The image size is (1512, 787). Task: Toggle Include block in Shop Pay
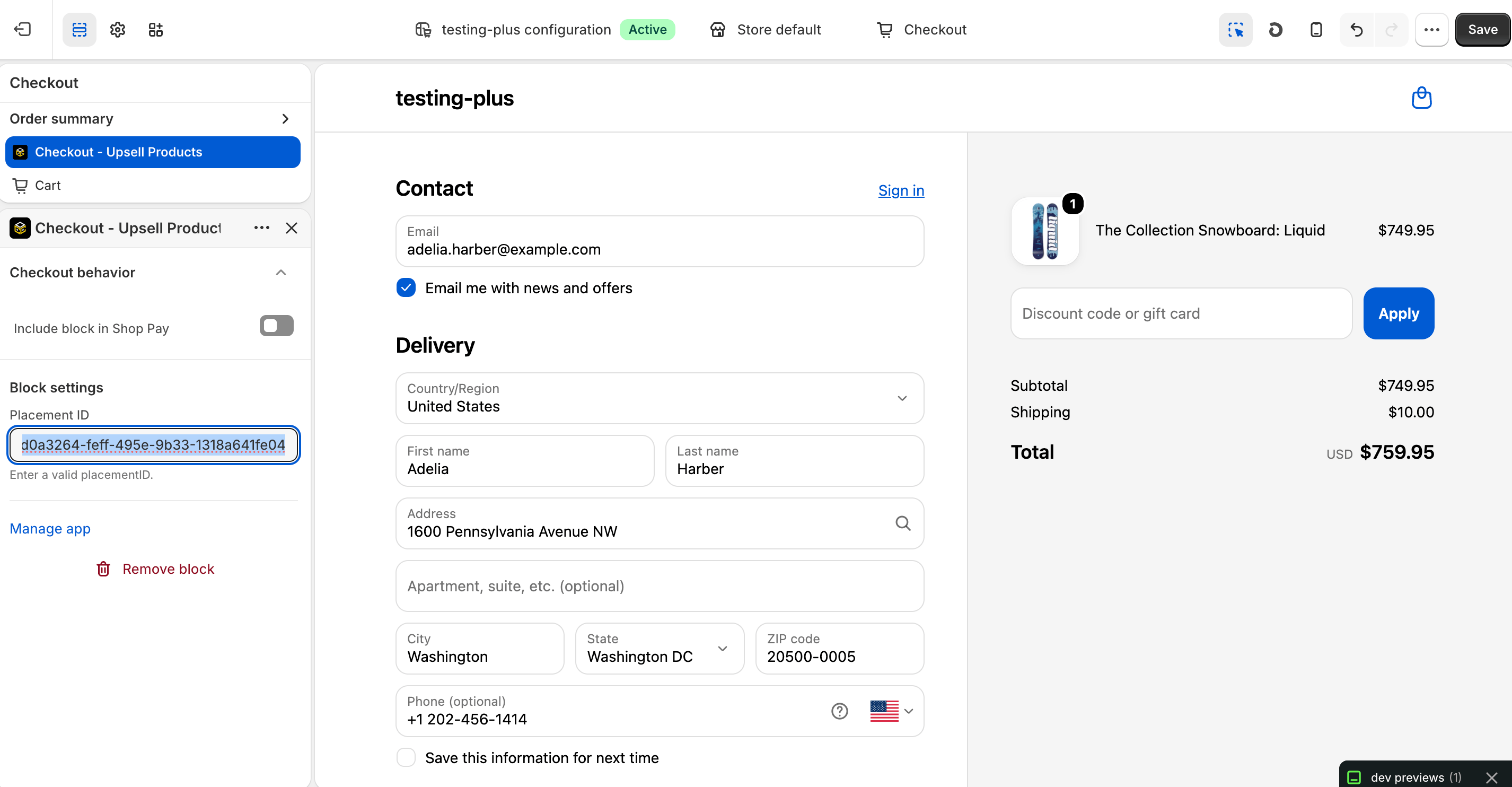(x=276, y=326)
